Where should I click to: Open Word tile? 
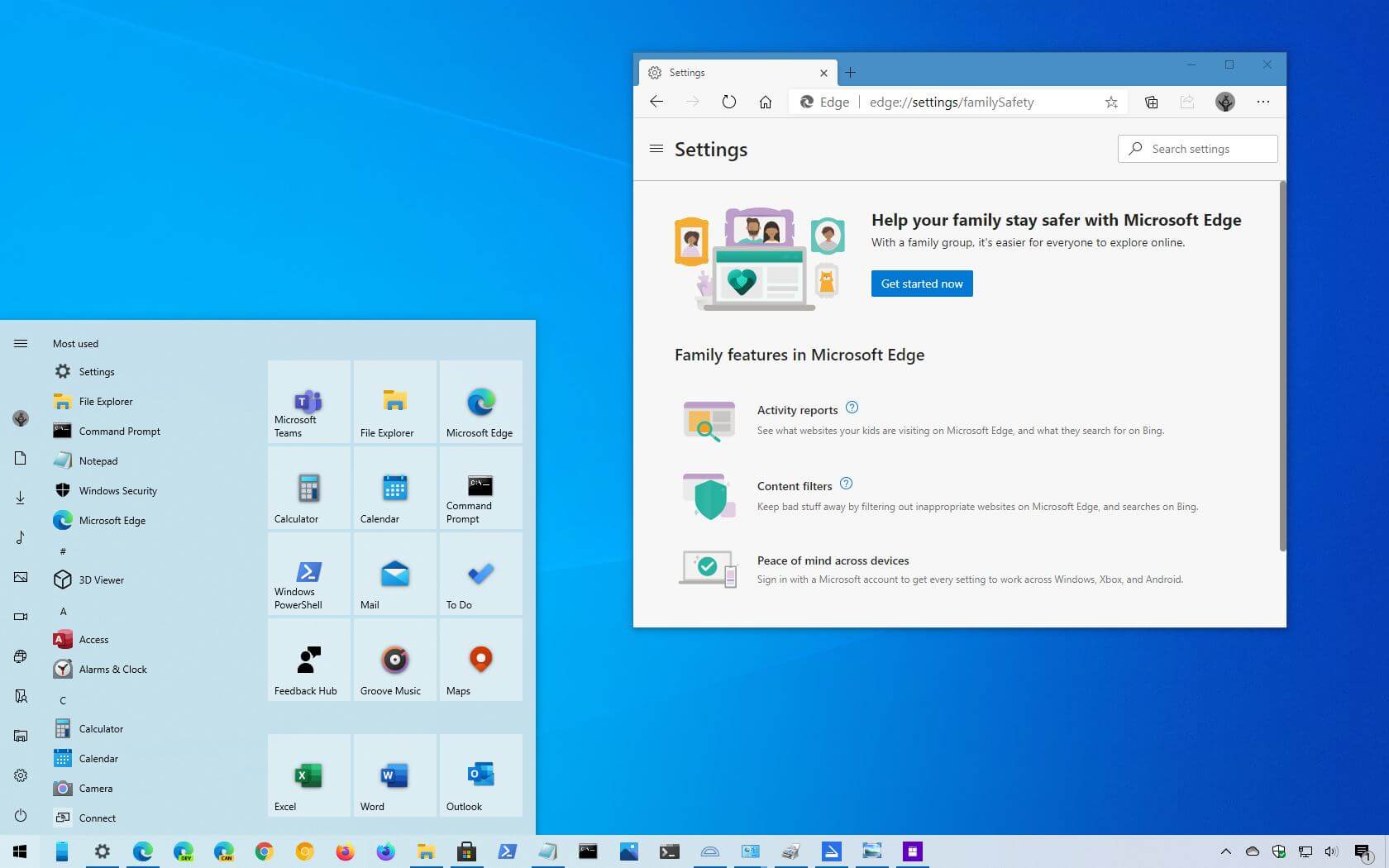click(x=395, y=775)
